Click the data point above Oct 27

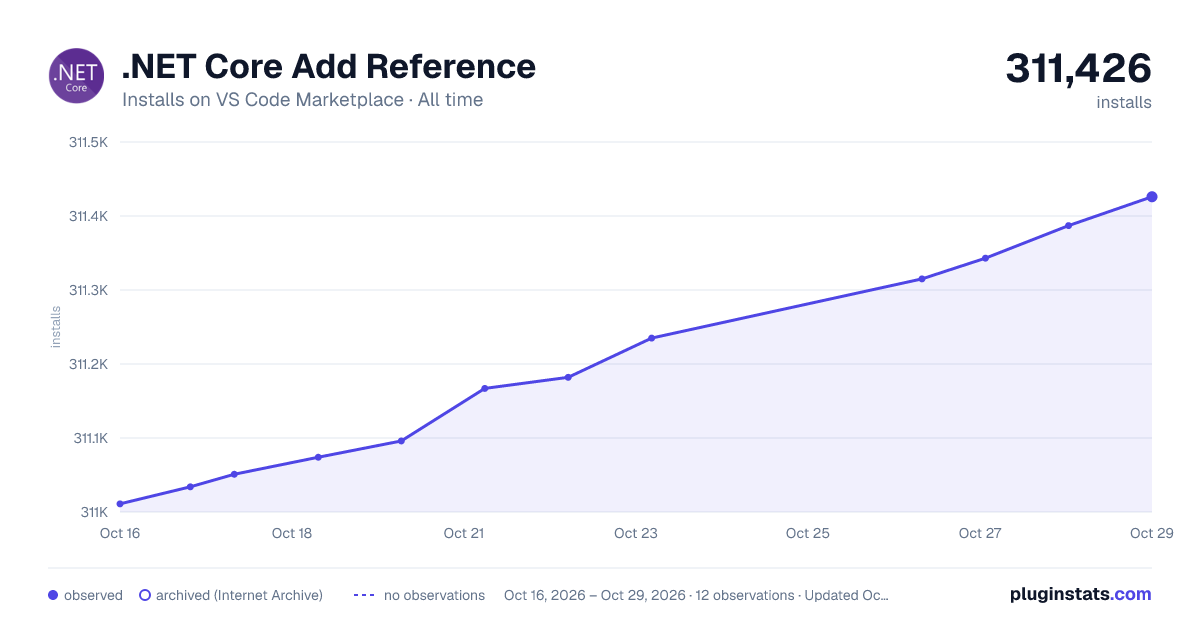985,258
